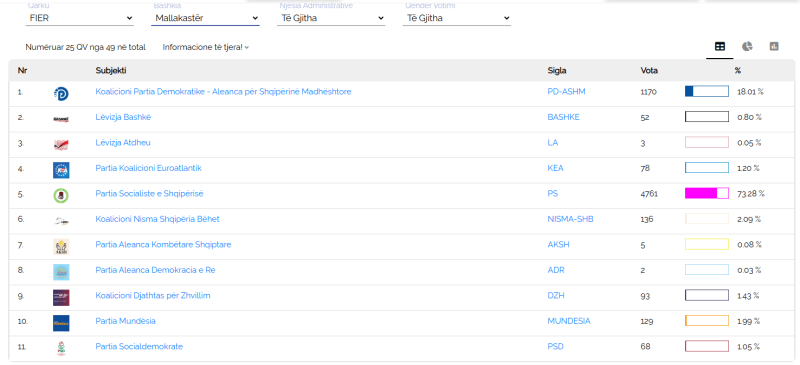The width and height of the screenshot is (800, 365).
Task: Open Lëvizja Bashkë party link
Action: (123, 117)
